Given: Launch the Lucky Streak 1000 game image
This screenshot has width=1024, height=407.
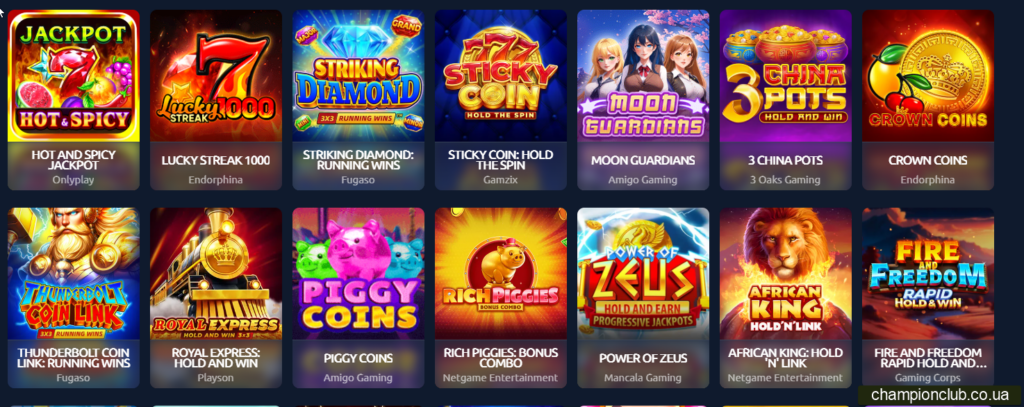Looking at the screenshot, I should tap(216, 76).
